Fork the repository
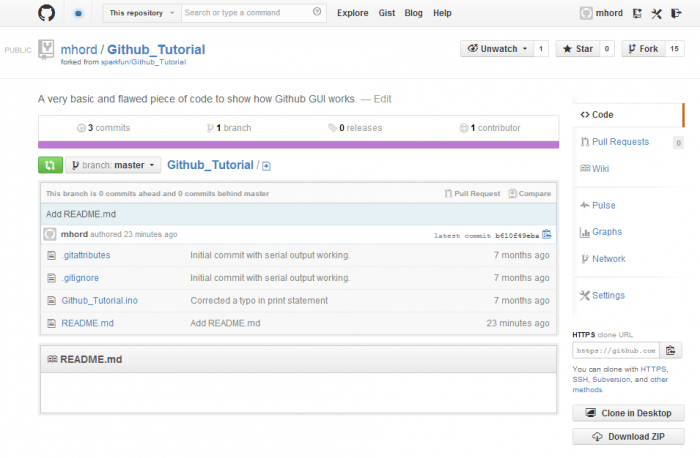Viewport: 700px width, 458px height. point(643,49)
